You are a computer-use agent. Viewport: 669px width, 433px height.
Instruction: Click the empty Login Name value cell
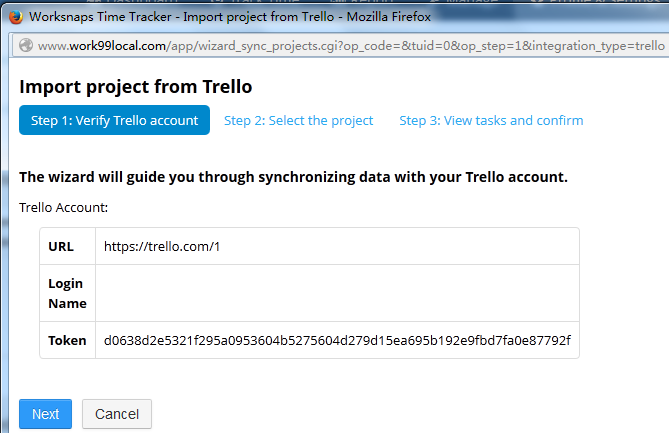337,292
